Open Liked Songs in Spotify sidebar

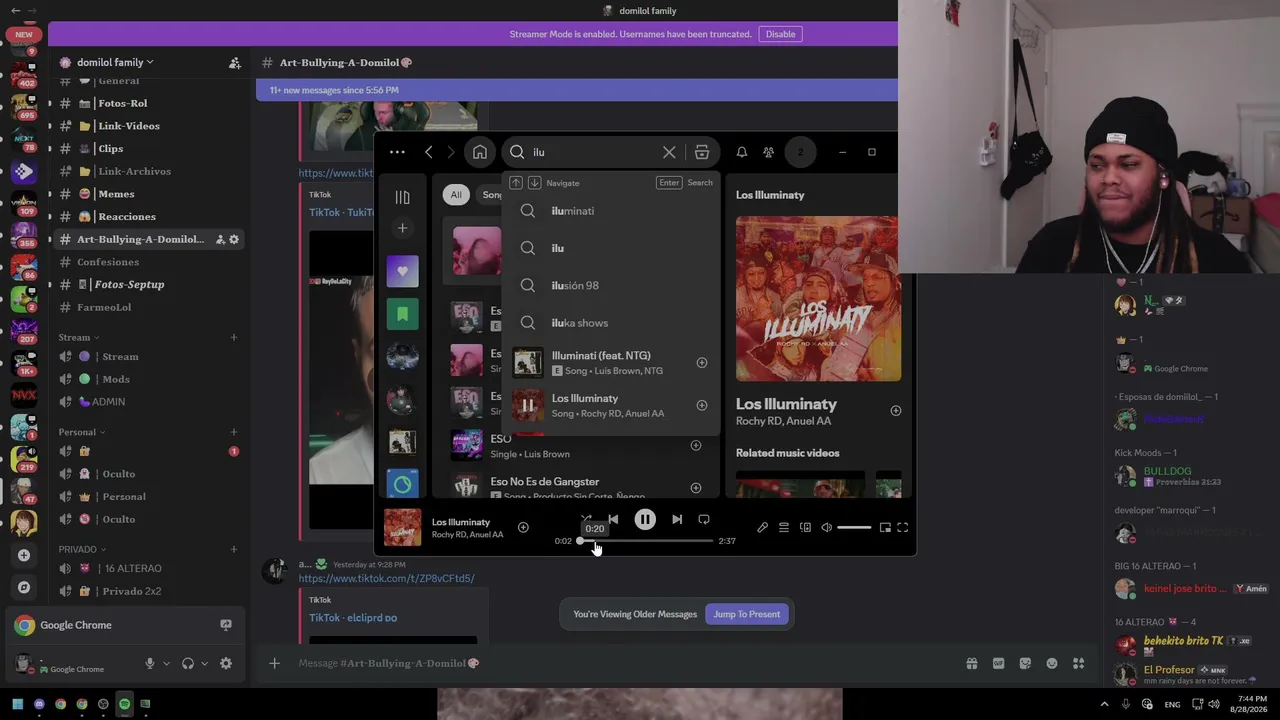pyautogui.click(x=402, y=271)
